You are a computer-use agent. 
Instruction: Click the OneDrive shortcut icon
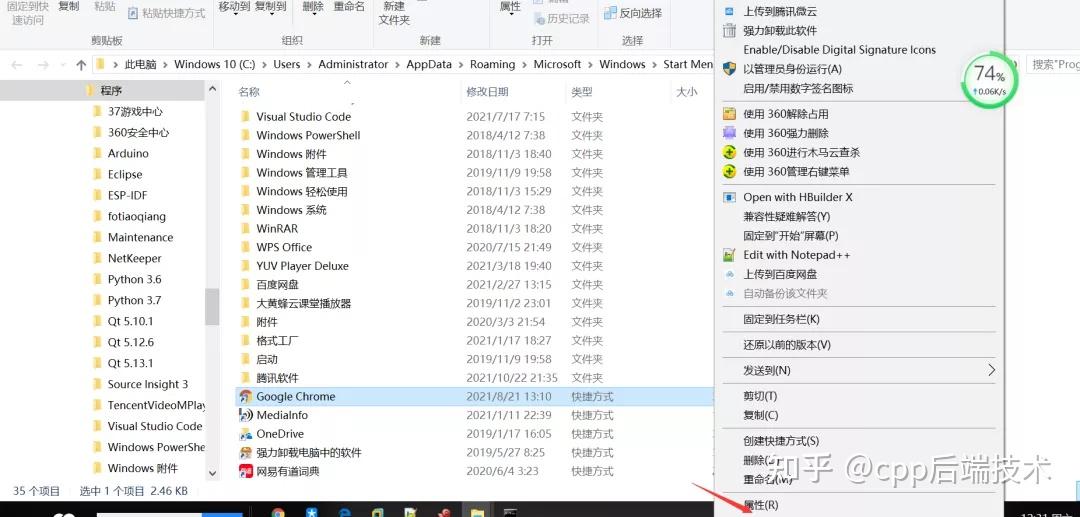point(245,434)
